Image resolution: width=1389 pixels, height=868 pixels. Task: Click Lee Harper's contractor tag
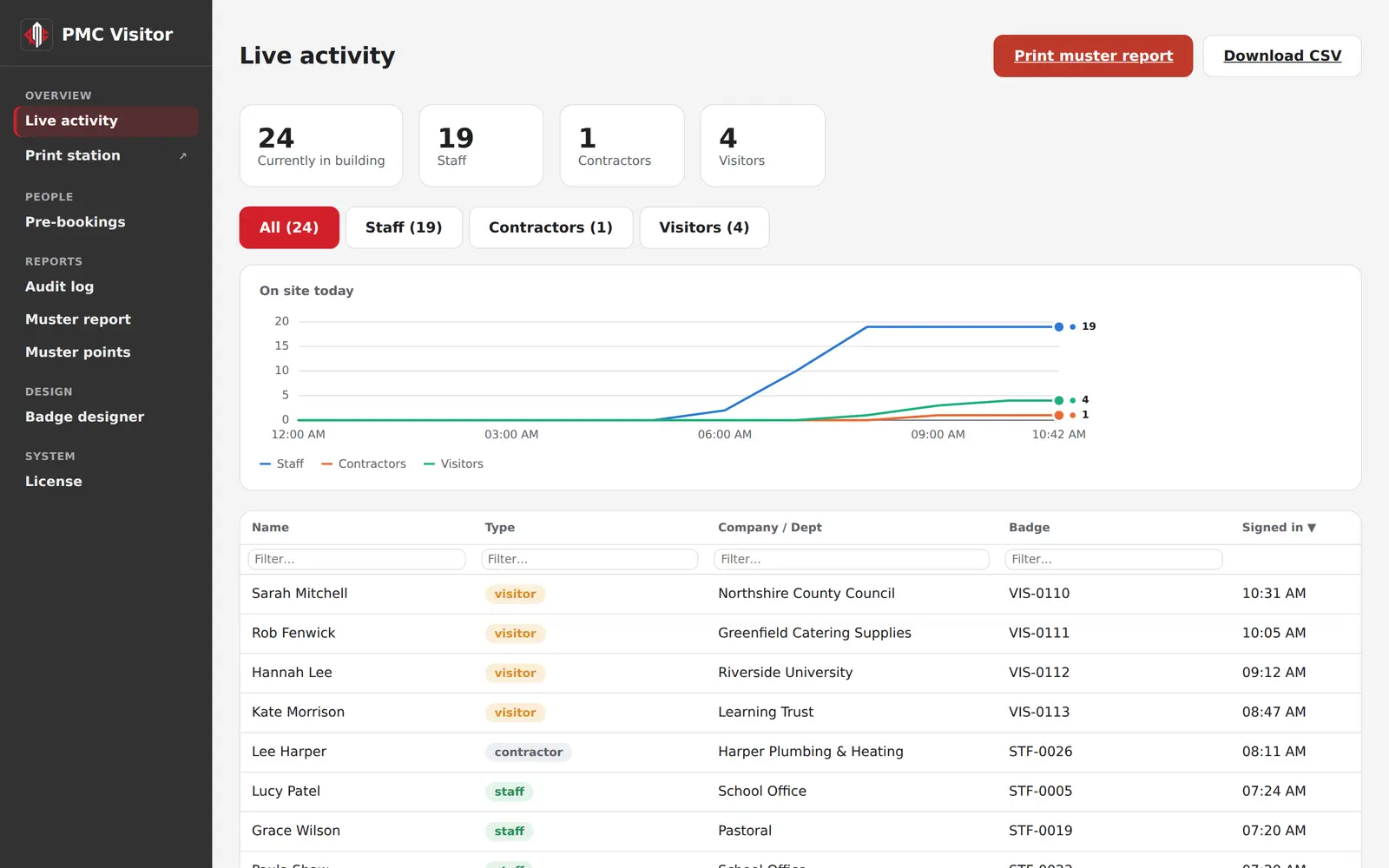[x=529, y=753]
